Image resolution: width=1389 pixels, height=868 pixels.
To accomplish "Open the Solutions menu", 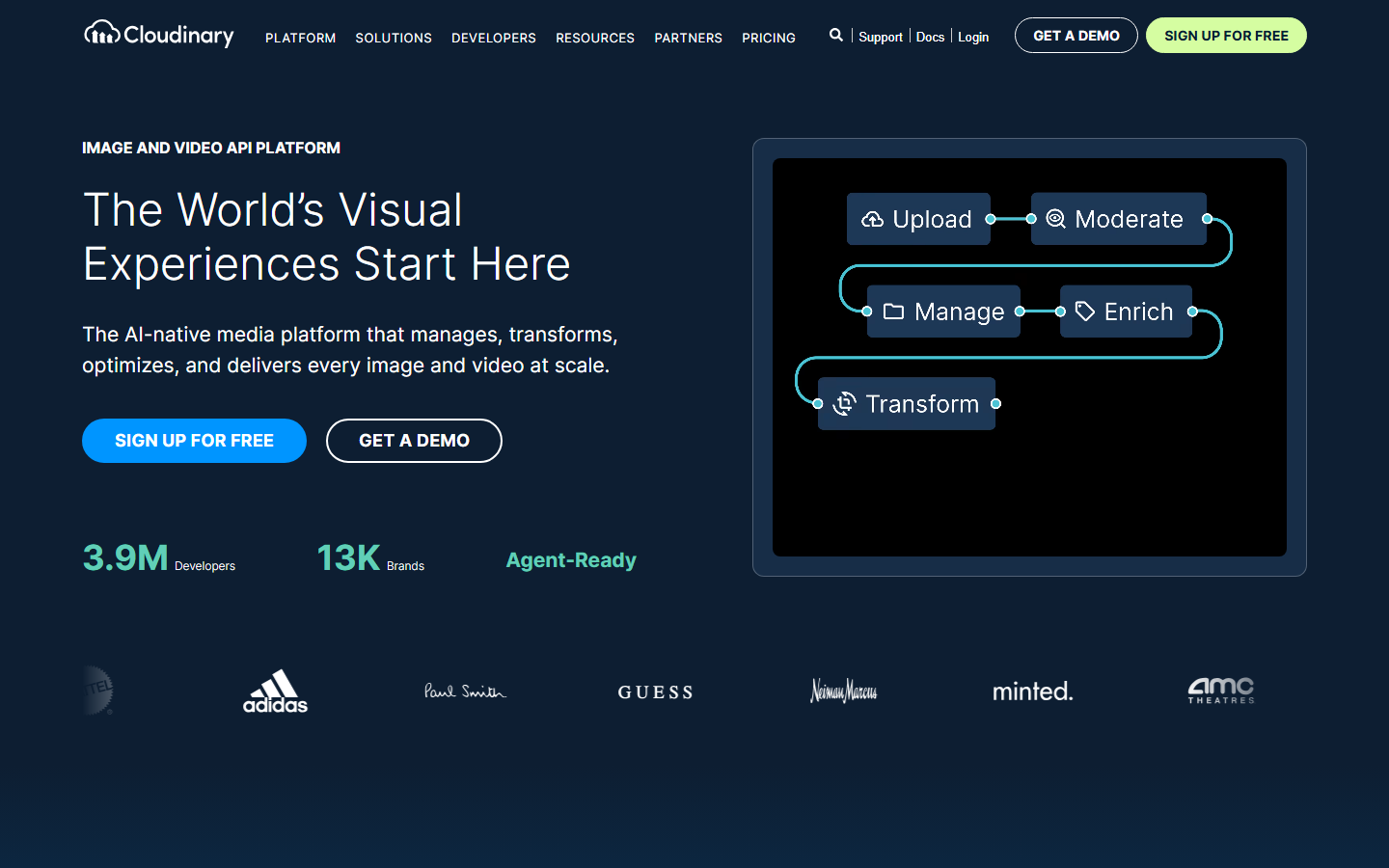I will pos(394,38).
